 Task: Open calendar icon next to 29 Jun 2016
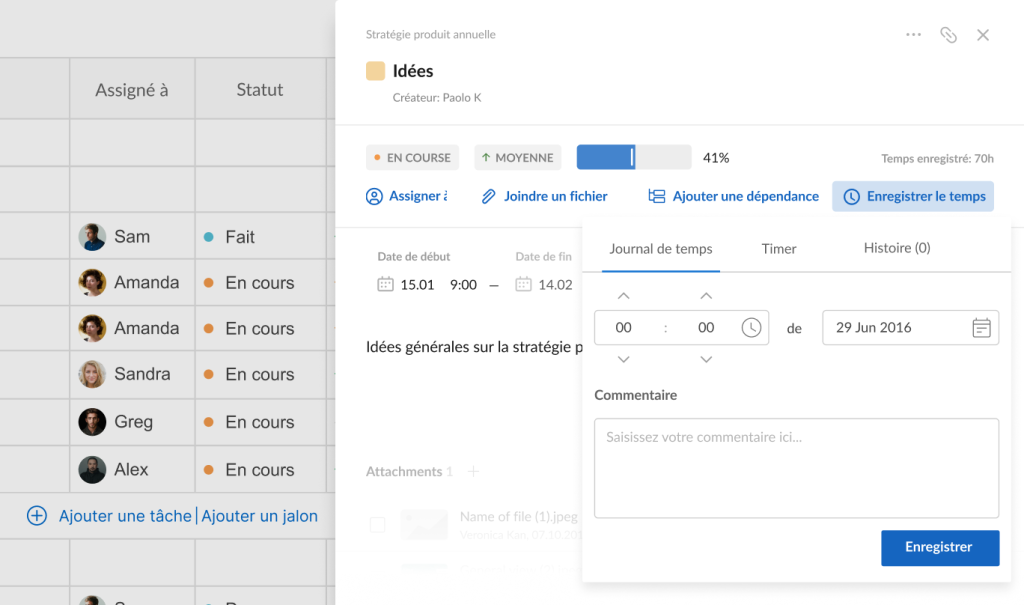click(x=981, y=327)
